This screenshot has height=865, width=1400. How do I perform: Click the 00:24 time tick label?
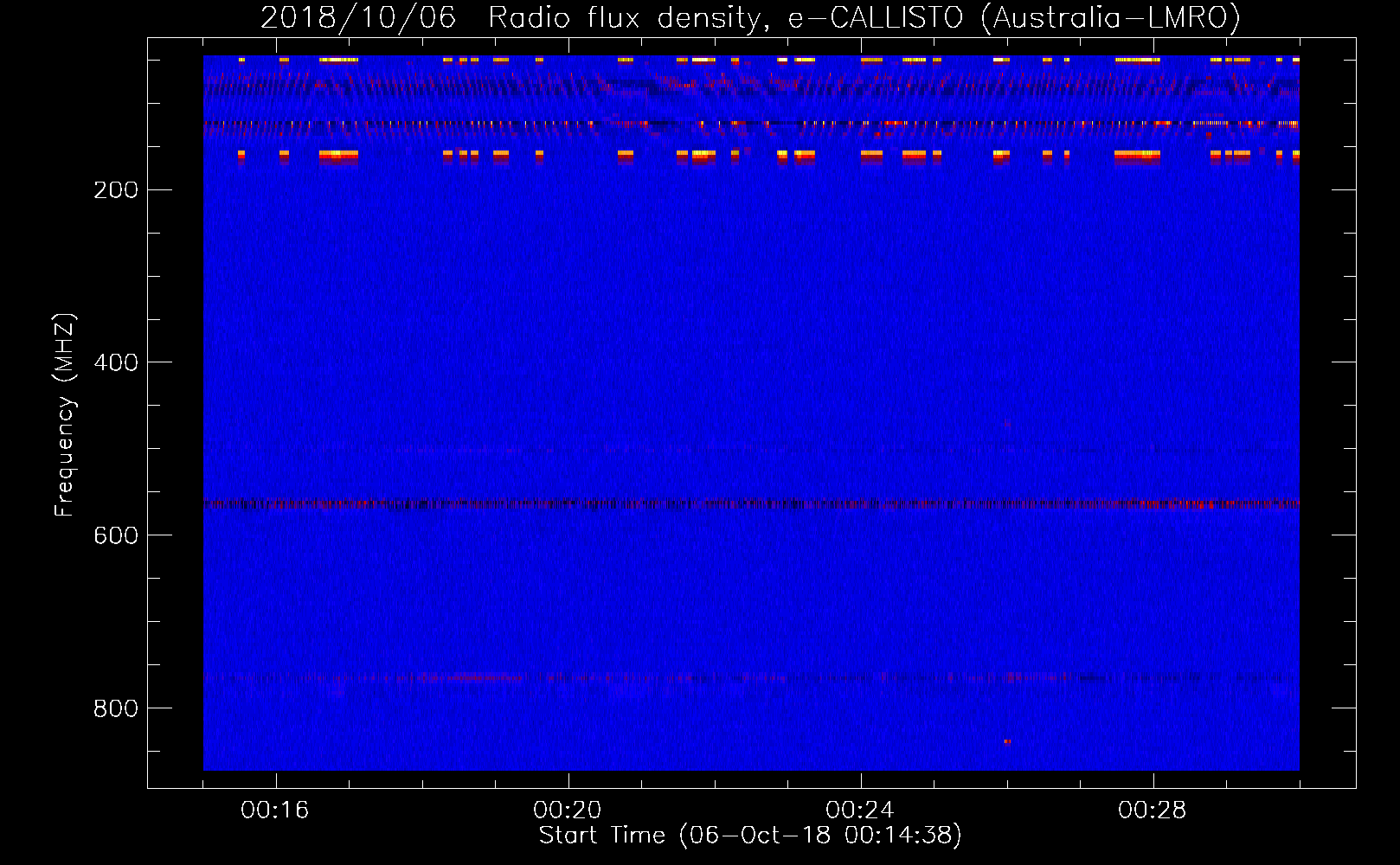tap(860, 811)
